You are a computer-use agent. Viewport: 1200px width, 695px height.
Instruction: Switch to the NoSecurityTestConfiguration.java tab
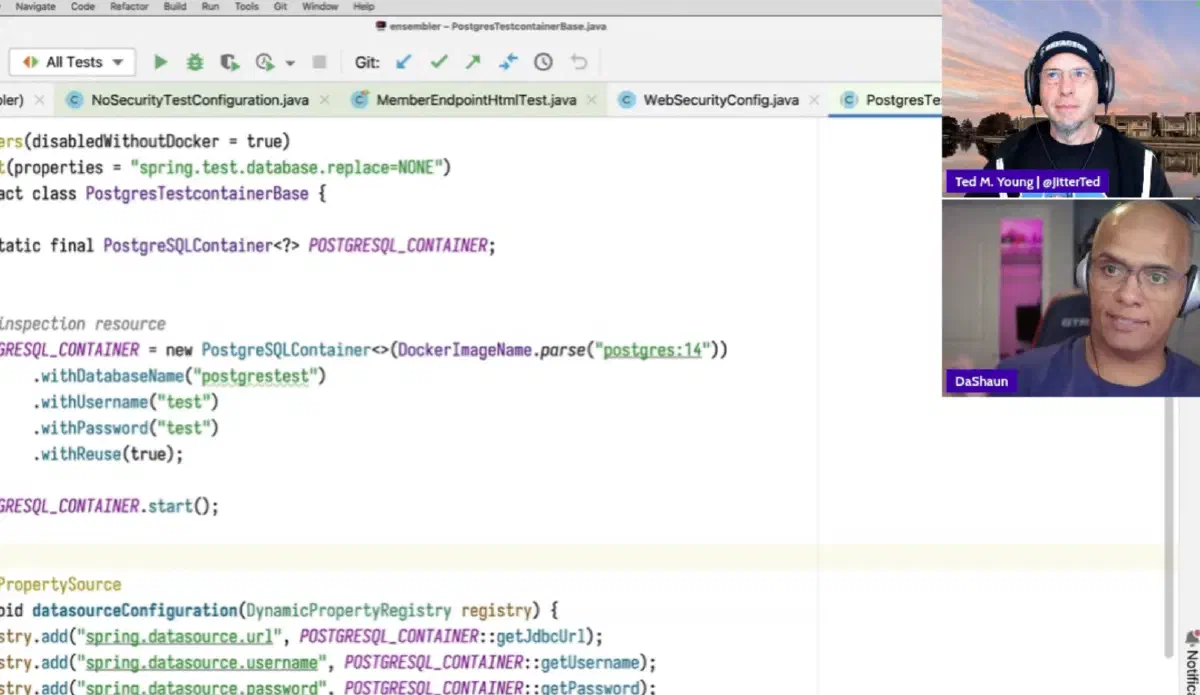pyautogui.click(x=199, y=100)
